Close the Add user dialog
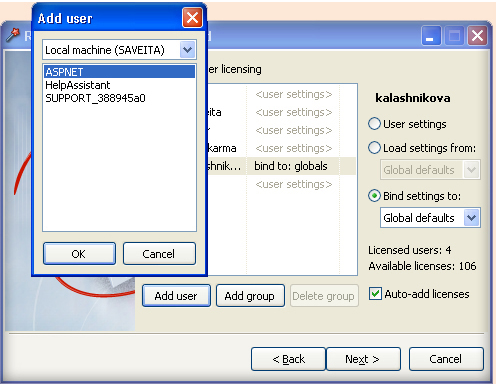The width and height of the screenshot is (496, 388). (x=192, y=18)
